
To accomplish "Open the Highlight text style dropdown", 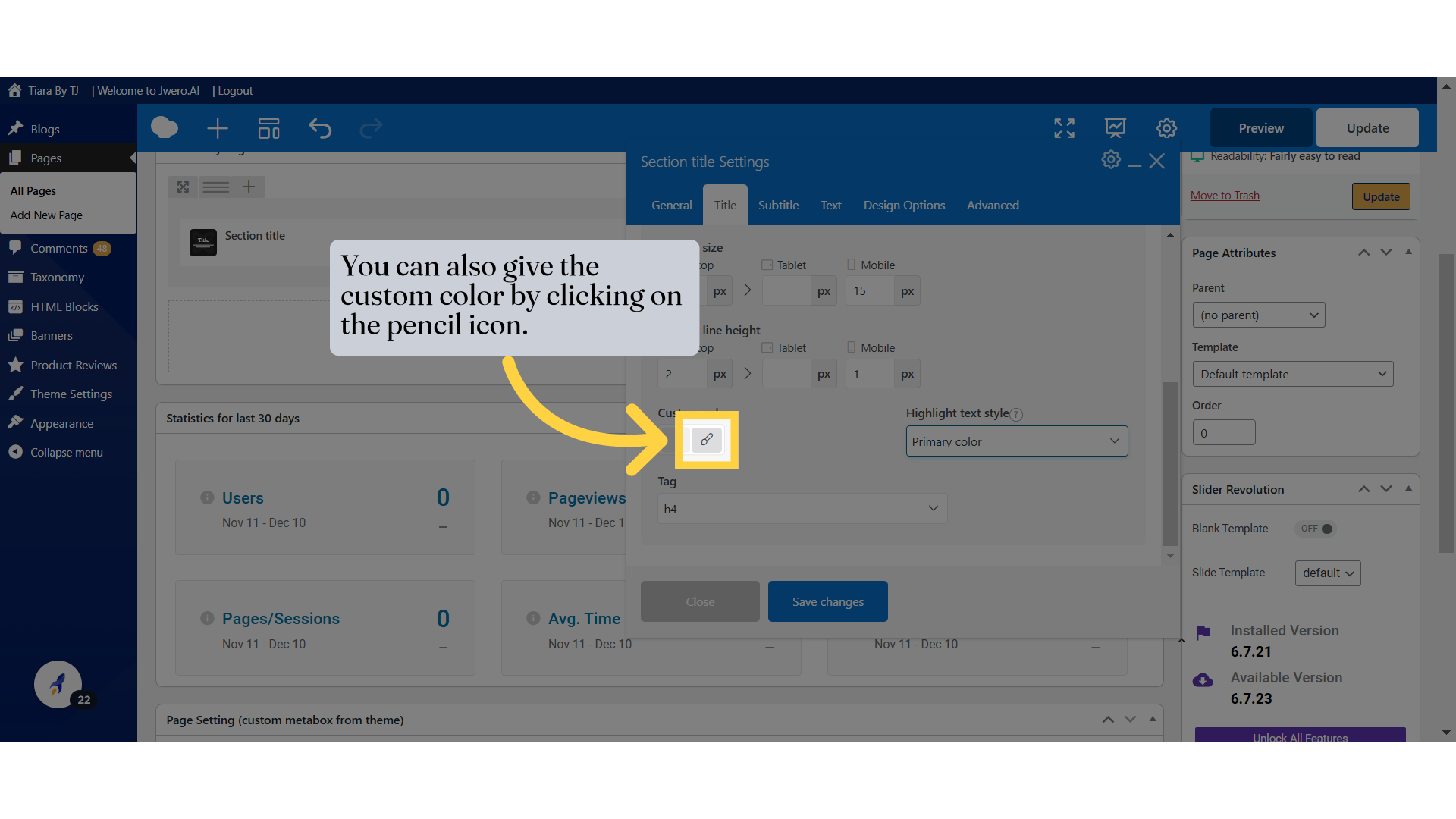I will point(1016,441).
